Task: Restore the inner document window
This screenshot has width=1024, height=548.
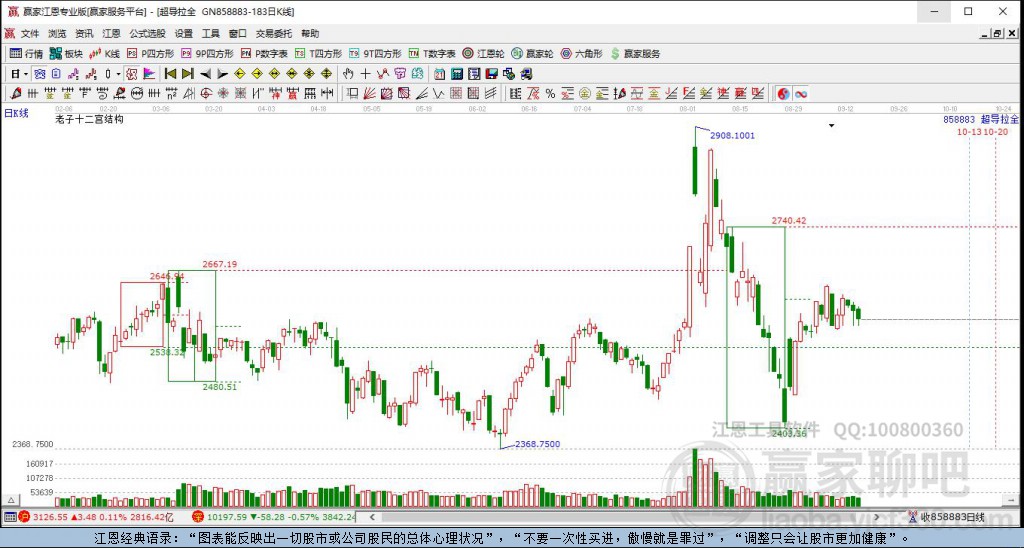Action: pyautogui.click(x=997, y=33)
